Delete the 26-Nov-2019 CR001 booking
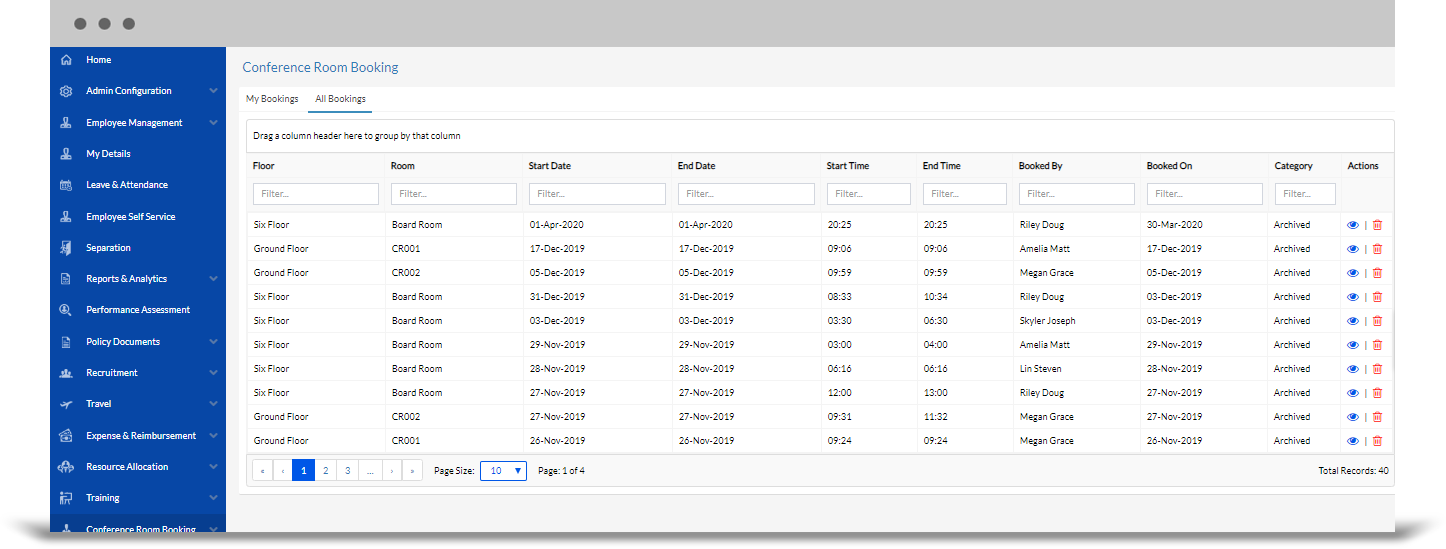 click(1377, 441)
